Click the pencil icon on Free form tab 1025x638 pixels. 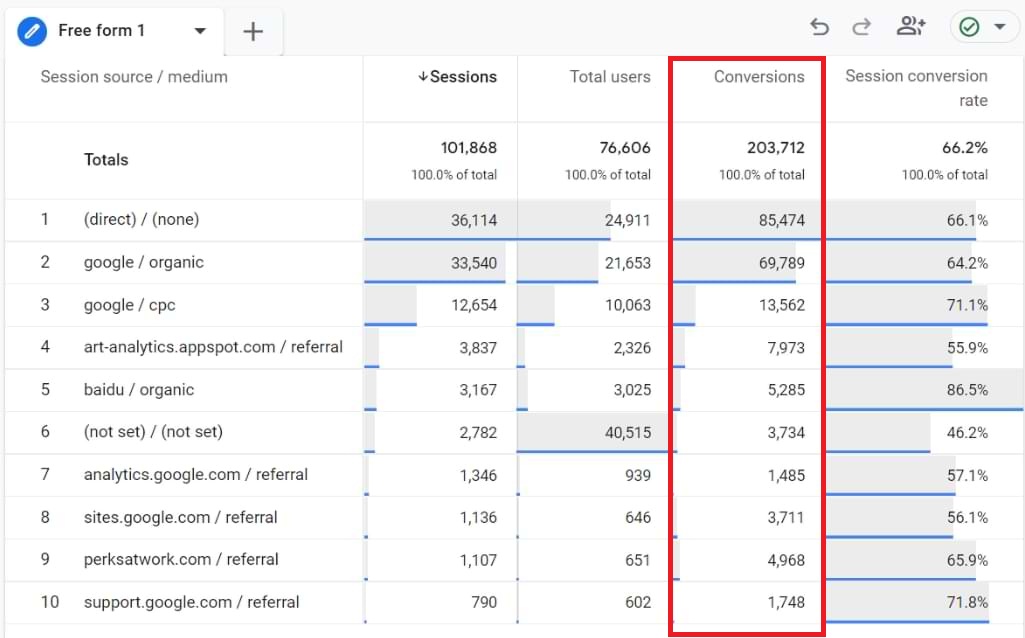(x=33, y=31)
